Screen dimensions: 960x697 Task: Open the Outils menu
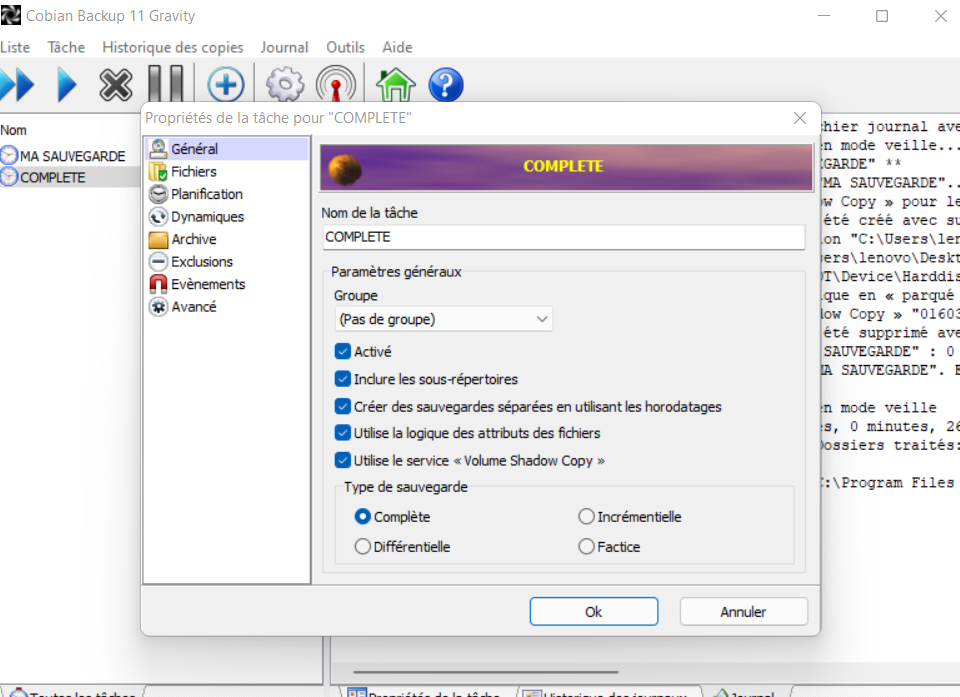pyautogui.click(x=345, y=47)
